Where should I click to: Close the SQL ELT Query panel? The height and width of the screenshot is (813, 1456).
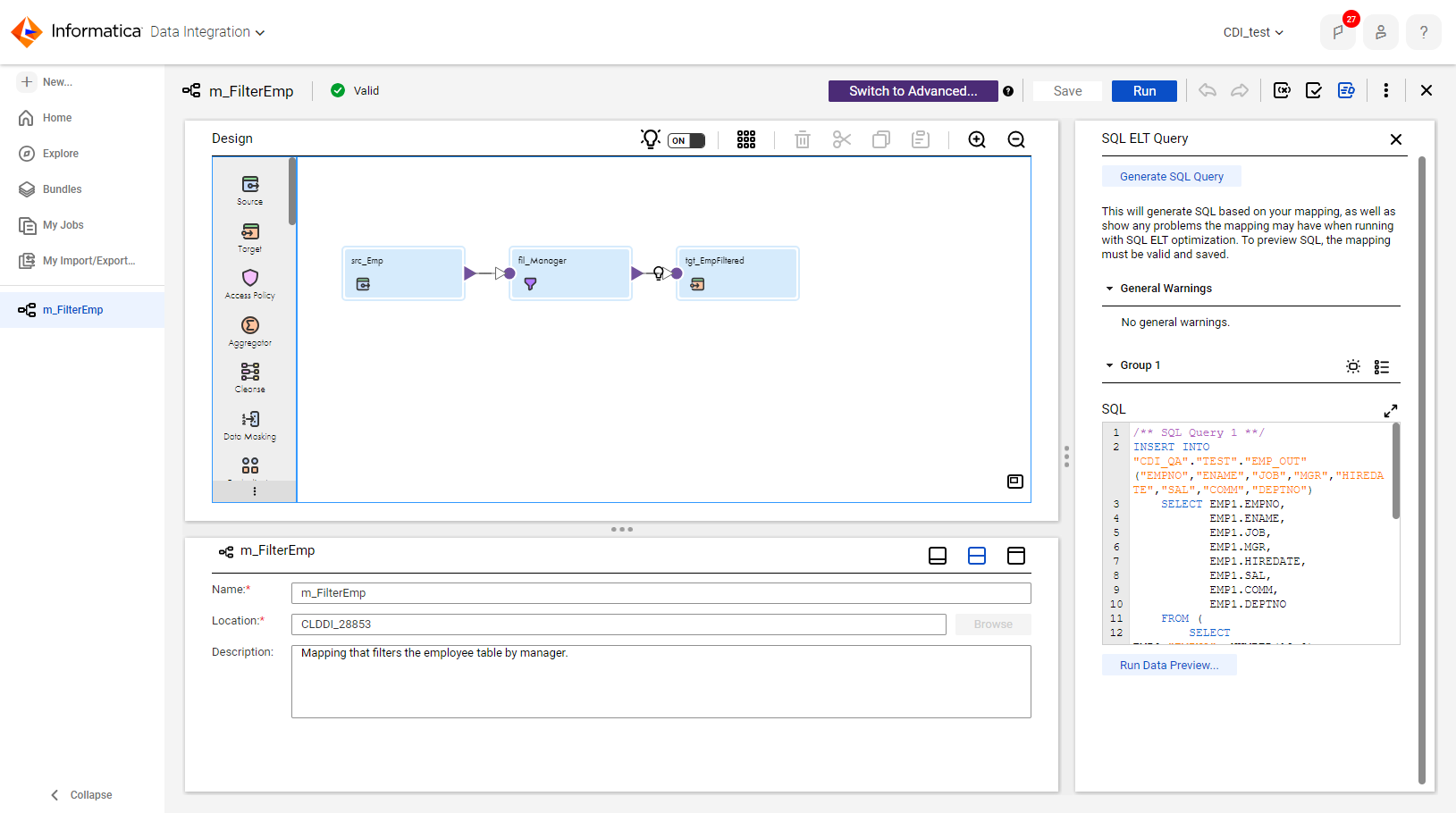coord(1396,139)
